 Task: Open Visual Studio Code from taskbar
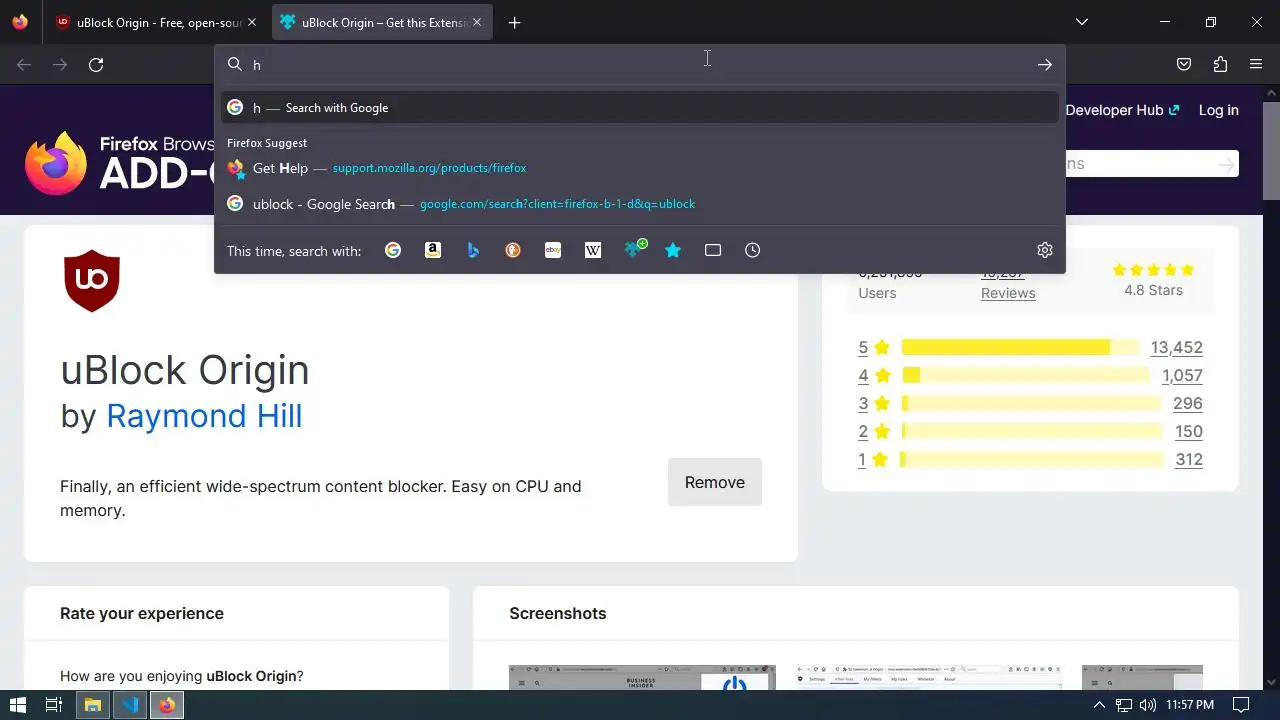[x=130, y=705]
